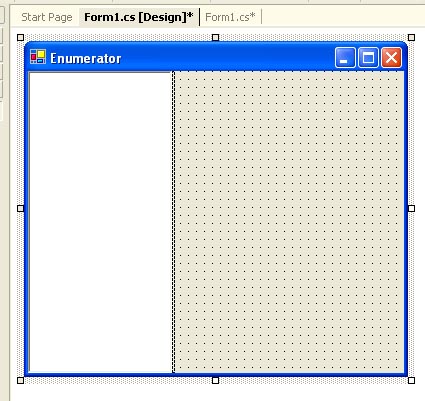Image resolution: width=425 pixels, height=401 pixels.
Task: Select the dashed vertical splitter control
Action: pos(173,222)
